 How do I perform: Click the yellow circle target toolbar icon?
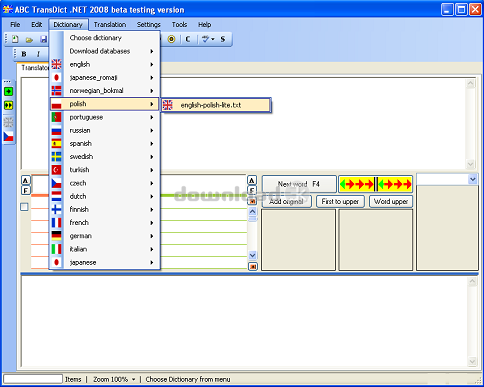point(171,39)
